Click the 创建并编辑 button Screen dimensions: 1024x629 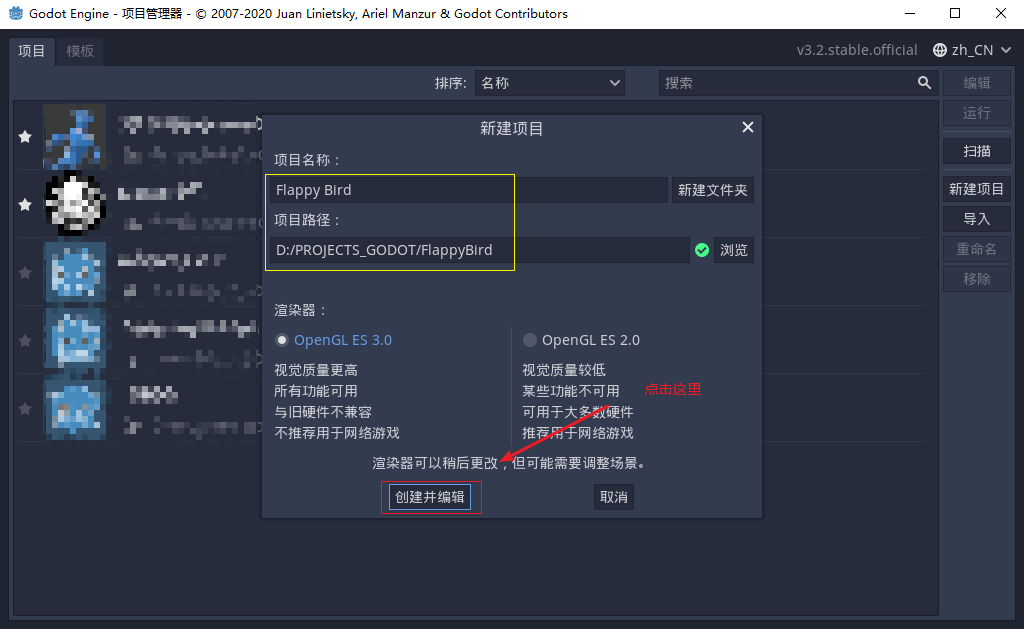pos(430,497)
